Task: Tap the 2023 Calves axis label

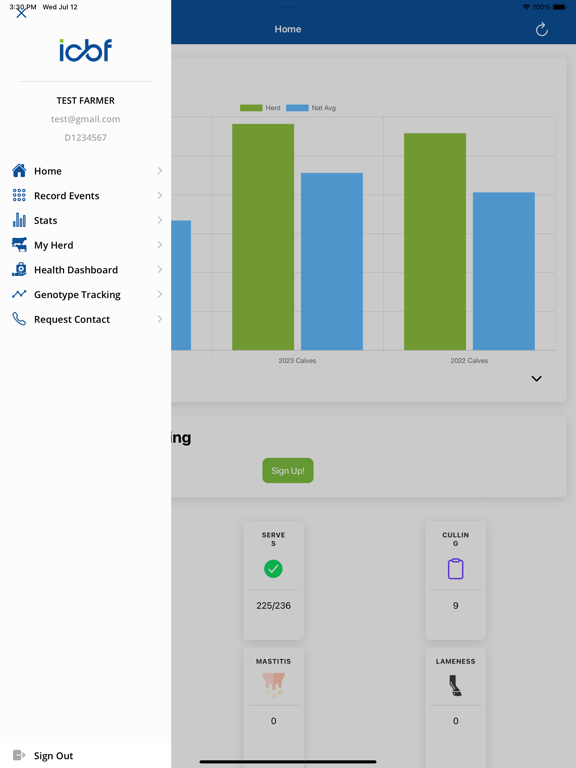Action: point(297,360)
